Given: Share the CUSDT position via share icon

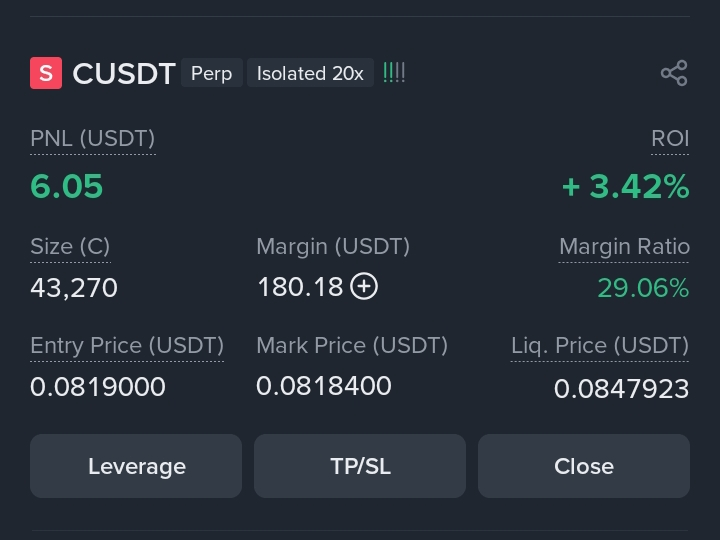Looking at the screenshot, I should tap(674, 73).
